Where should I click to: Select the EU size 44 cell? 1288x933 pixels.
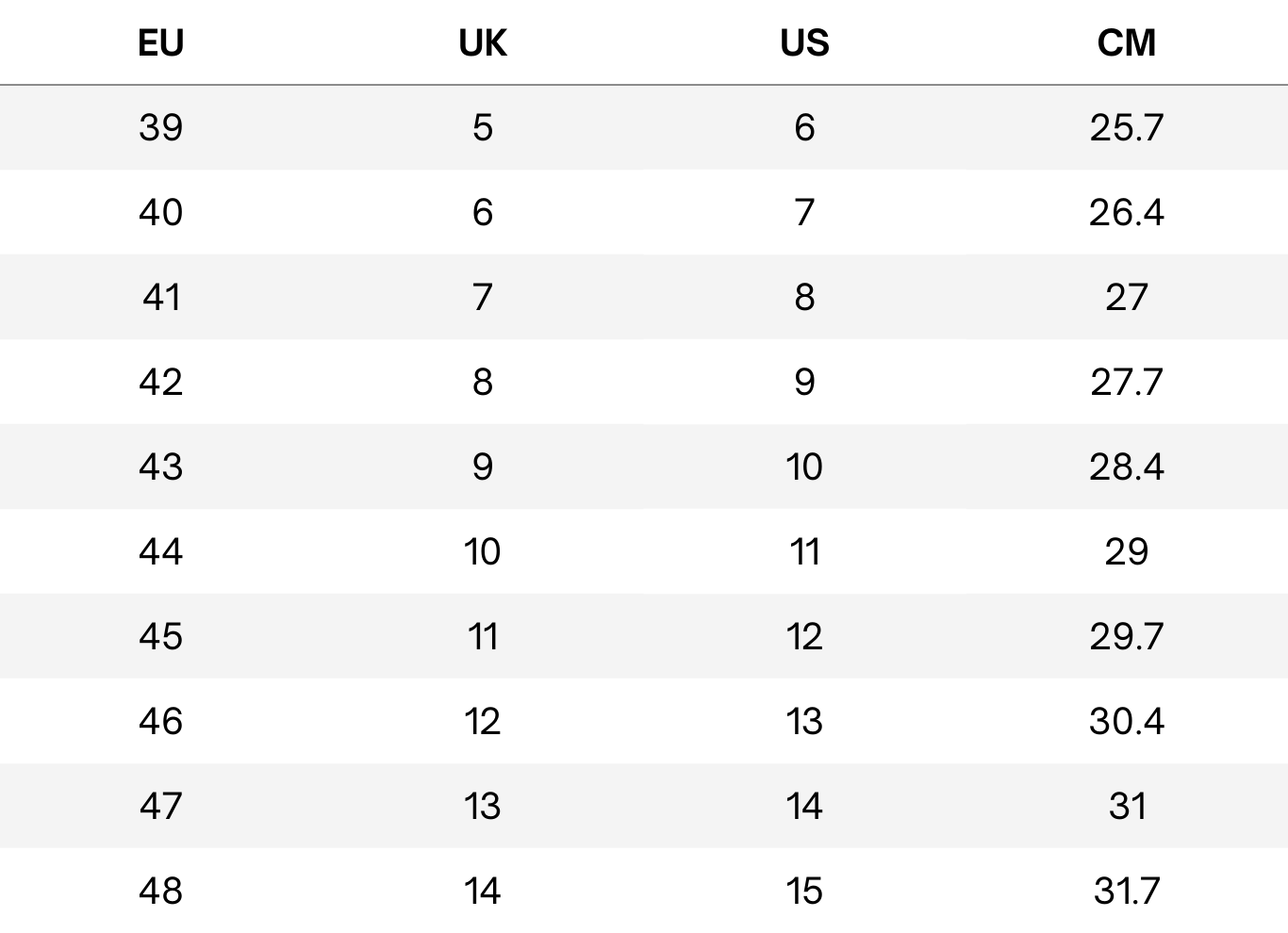pyautogui.click(x=160, y=552)
